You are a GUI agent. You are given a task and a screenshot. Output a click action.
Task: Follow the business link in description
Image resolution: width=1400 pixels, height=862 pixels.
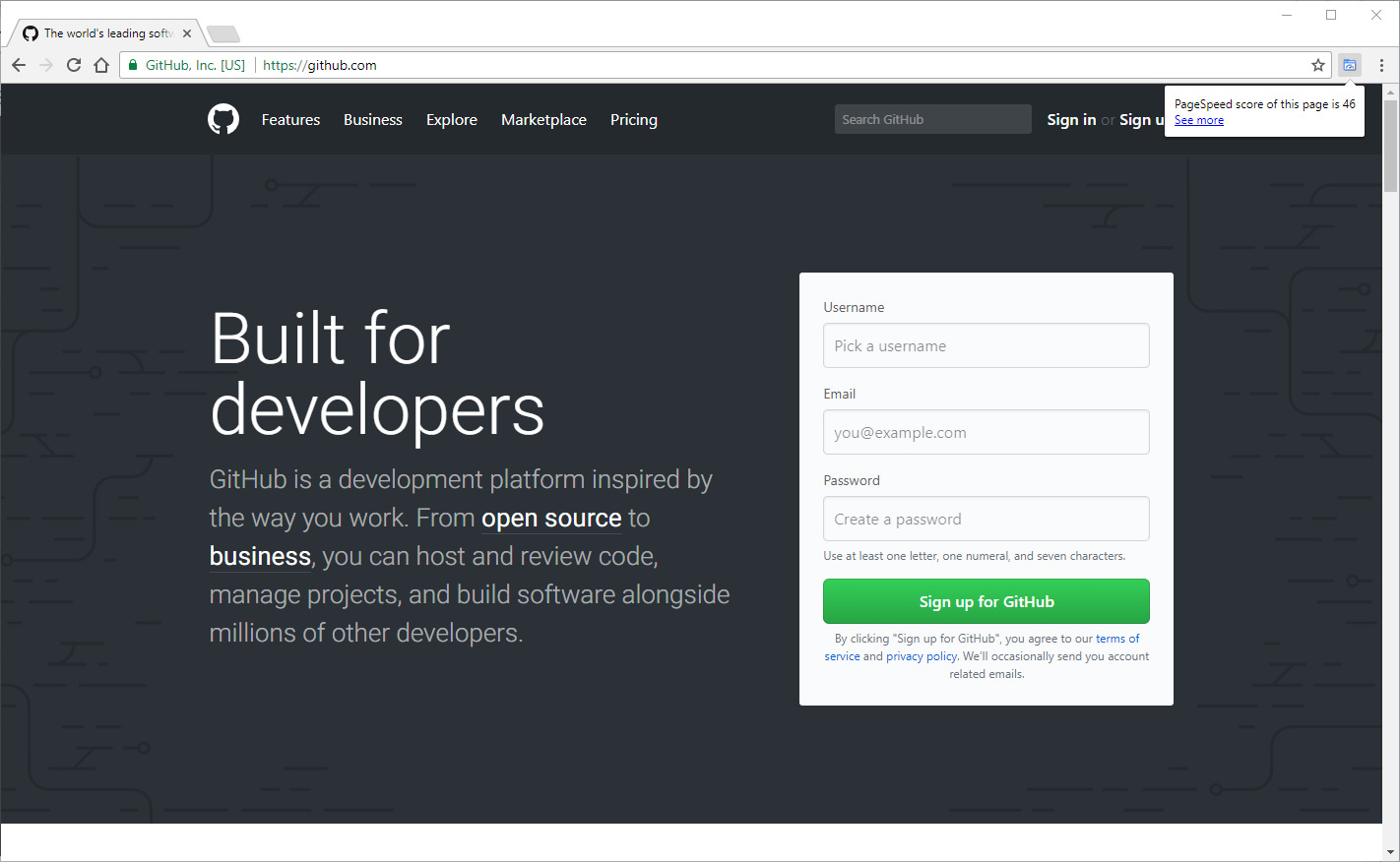260,556
